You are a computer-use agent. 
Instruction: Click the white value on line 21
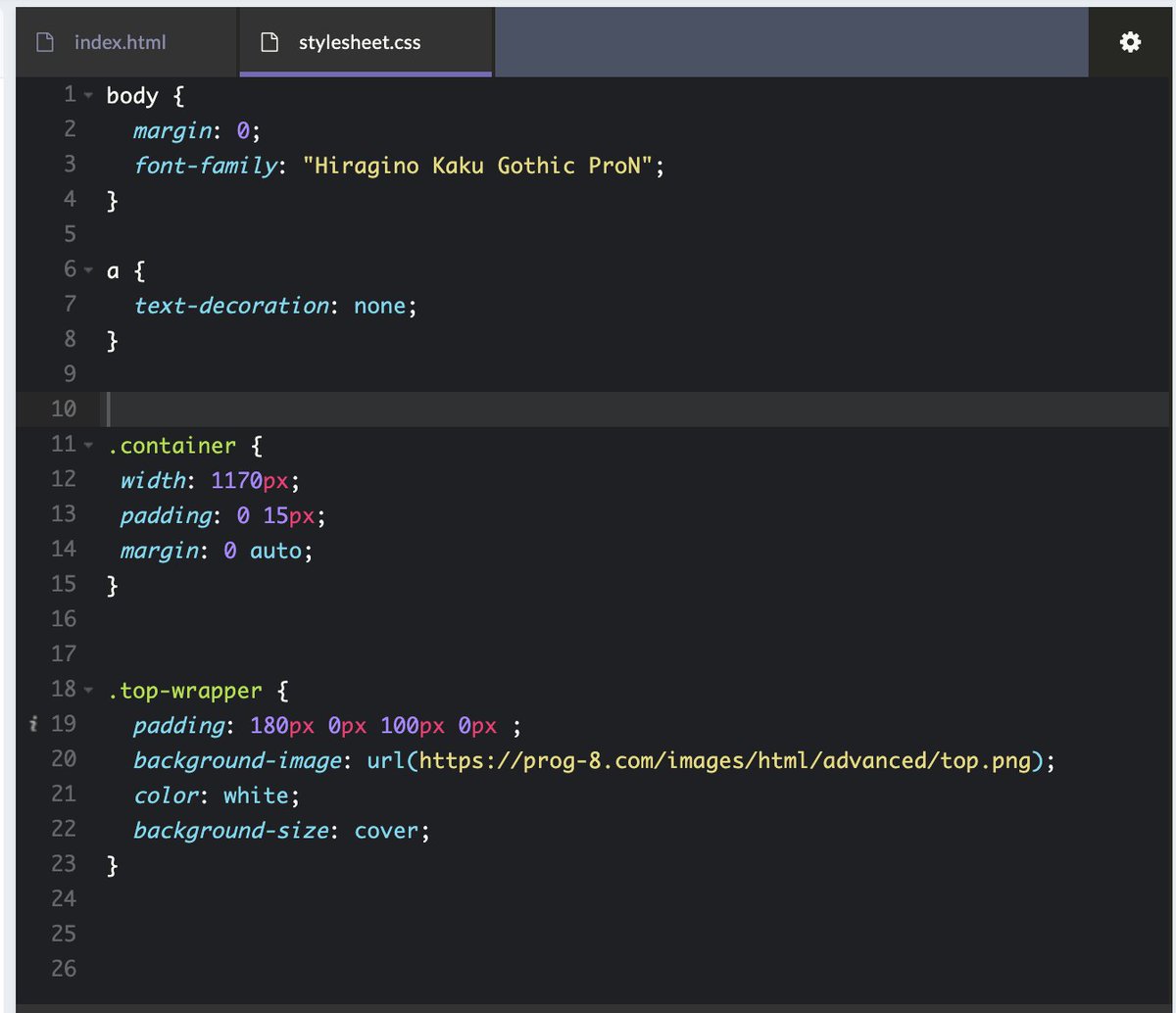[x=256, y=795]
